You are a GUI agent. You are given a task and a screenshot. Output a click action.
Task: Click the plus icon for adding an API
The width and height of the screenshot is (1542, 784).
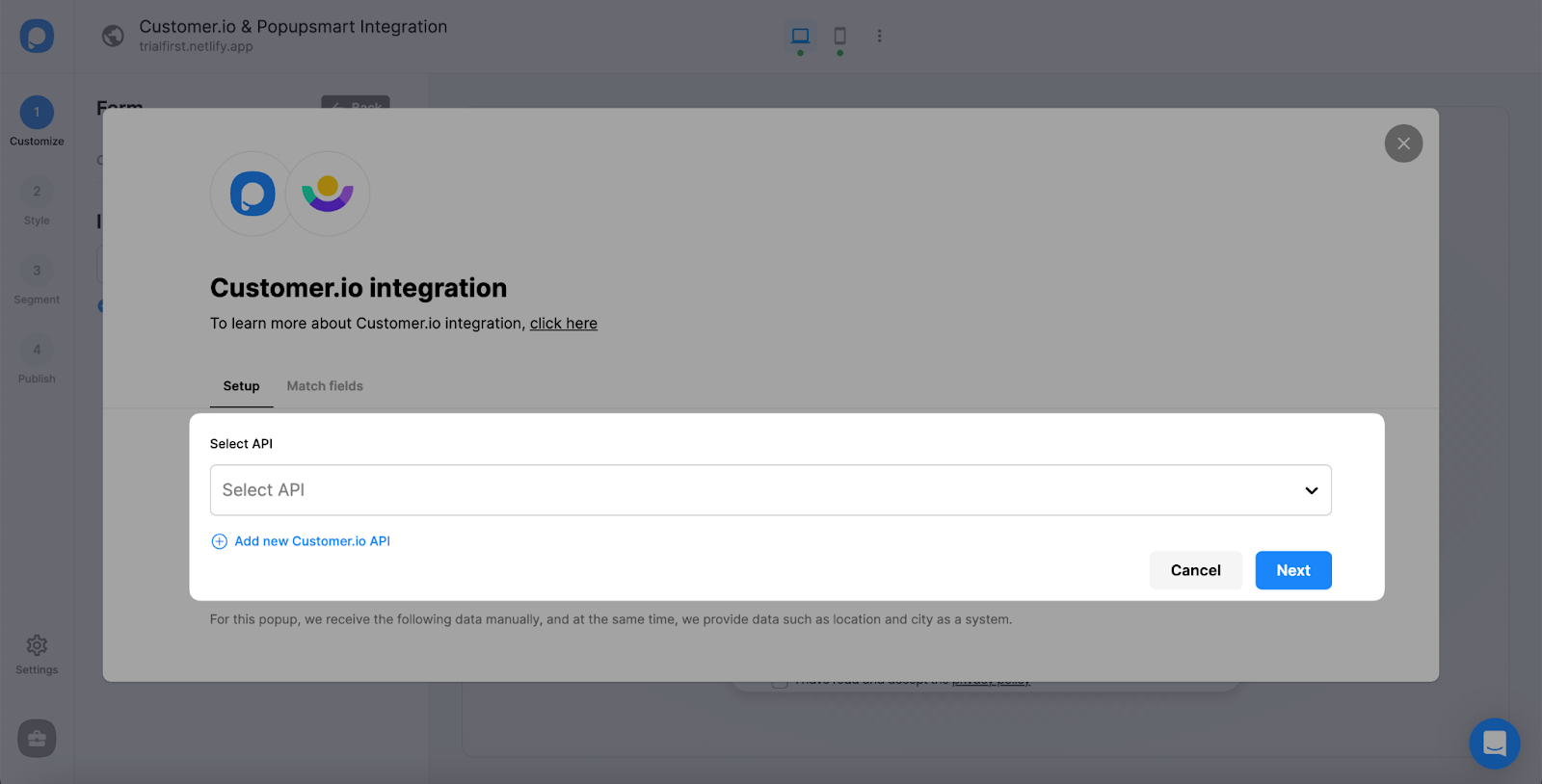click(219, 541)
